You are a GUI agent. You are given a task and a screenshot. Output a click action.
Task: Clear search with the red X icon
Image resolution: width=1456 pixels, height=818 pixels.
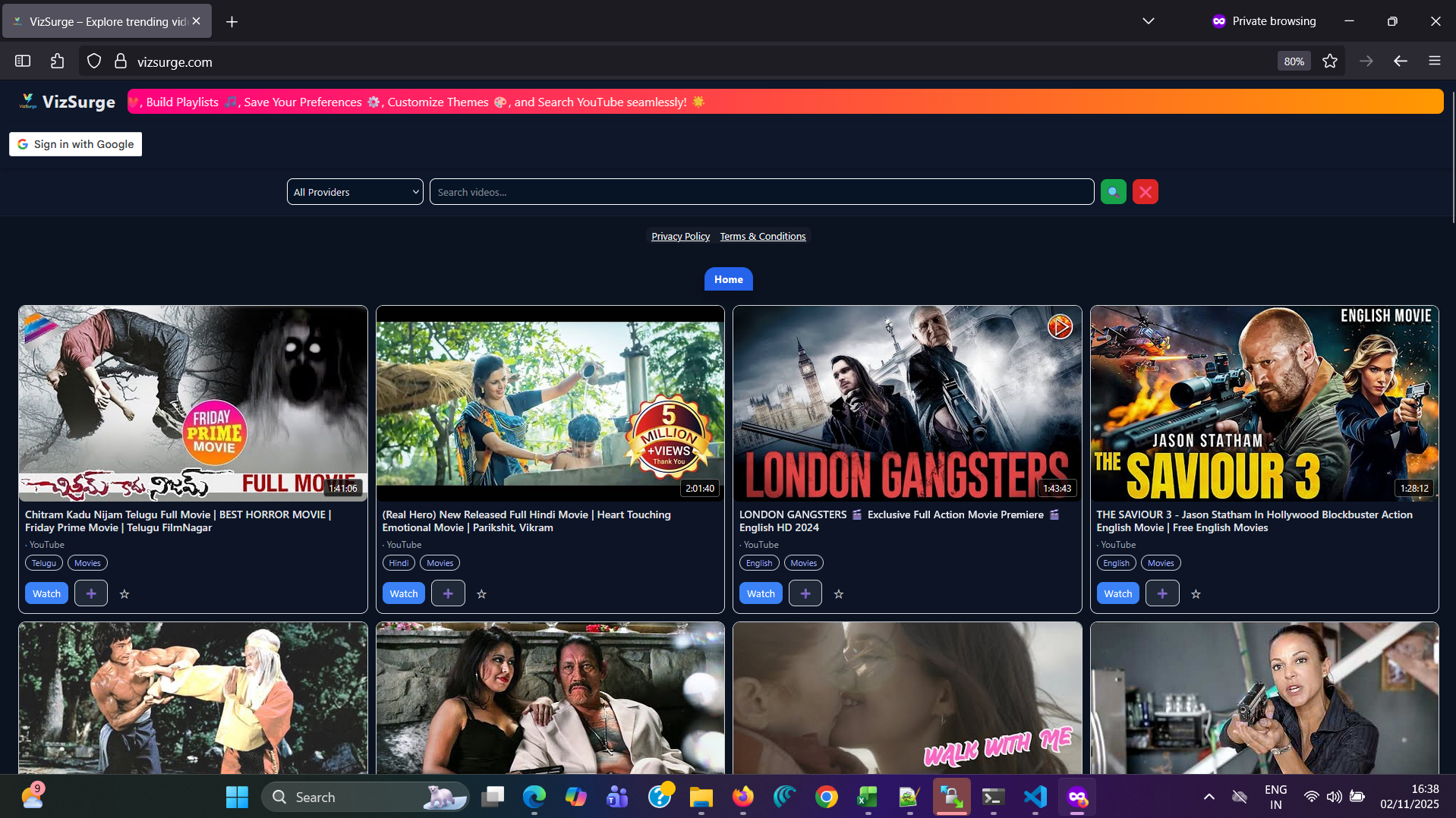(1145, 191)
